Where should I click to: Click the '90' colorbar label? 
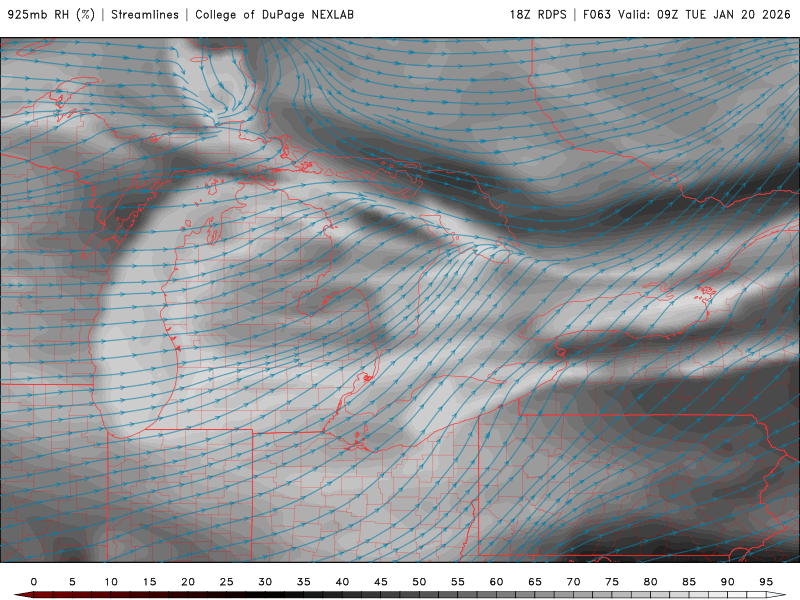[x=728, y=582]
